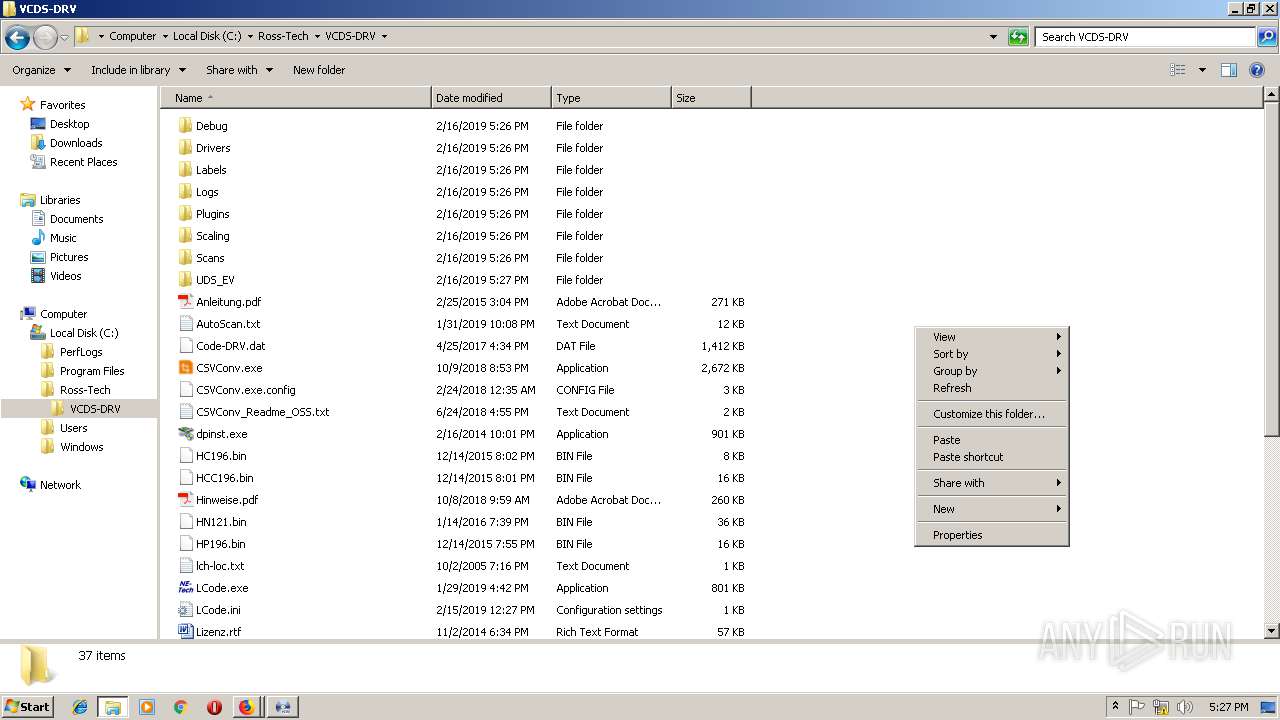This screenshot has width=1280, height=720.
Task: Open the Share with context submenu
Action: pos(992,483)
